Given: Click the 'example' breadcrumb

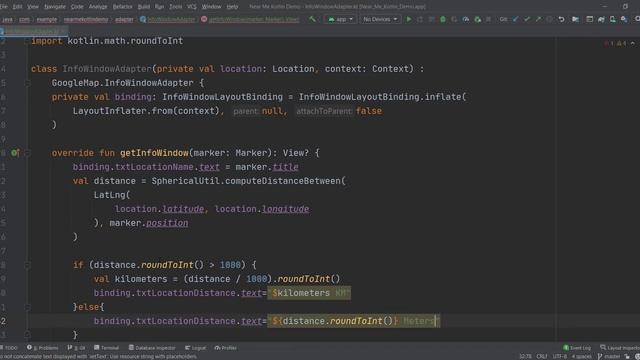Looking at the screenshot, I should pyautogui.click(x=47, y=19).
